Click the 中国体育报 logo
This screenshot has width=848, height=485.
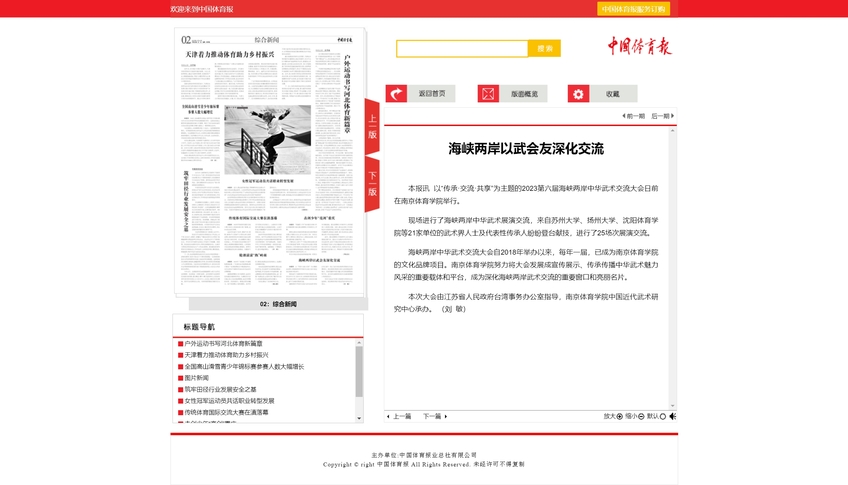[x=639, y=47]
